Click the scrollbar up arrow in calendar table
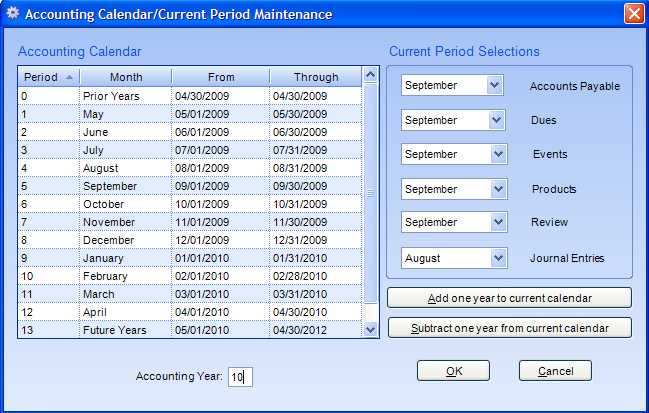 click(370, 75)
